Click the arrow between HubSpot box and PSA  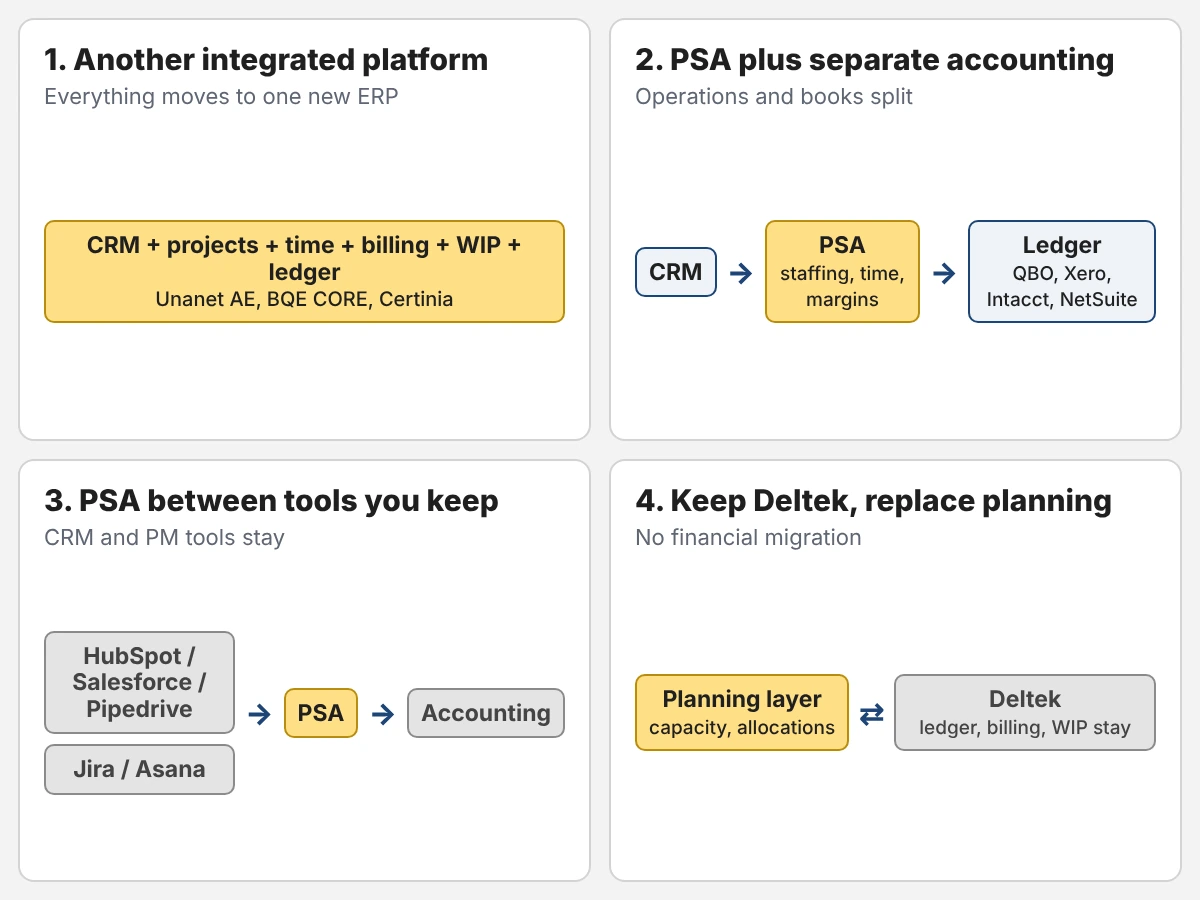[259, 714]
